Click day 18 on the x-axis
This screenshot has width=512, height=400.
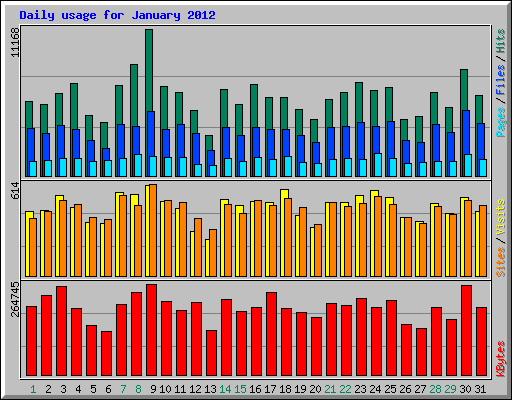(x=285, y=389)
